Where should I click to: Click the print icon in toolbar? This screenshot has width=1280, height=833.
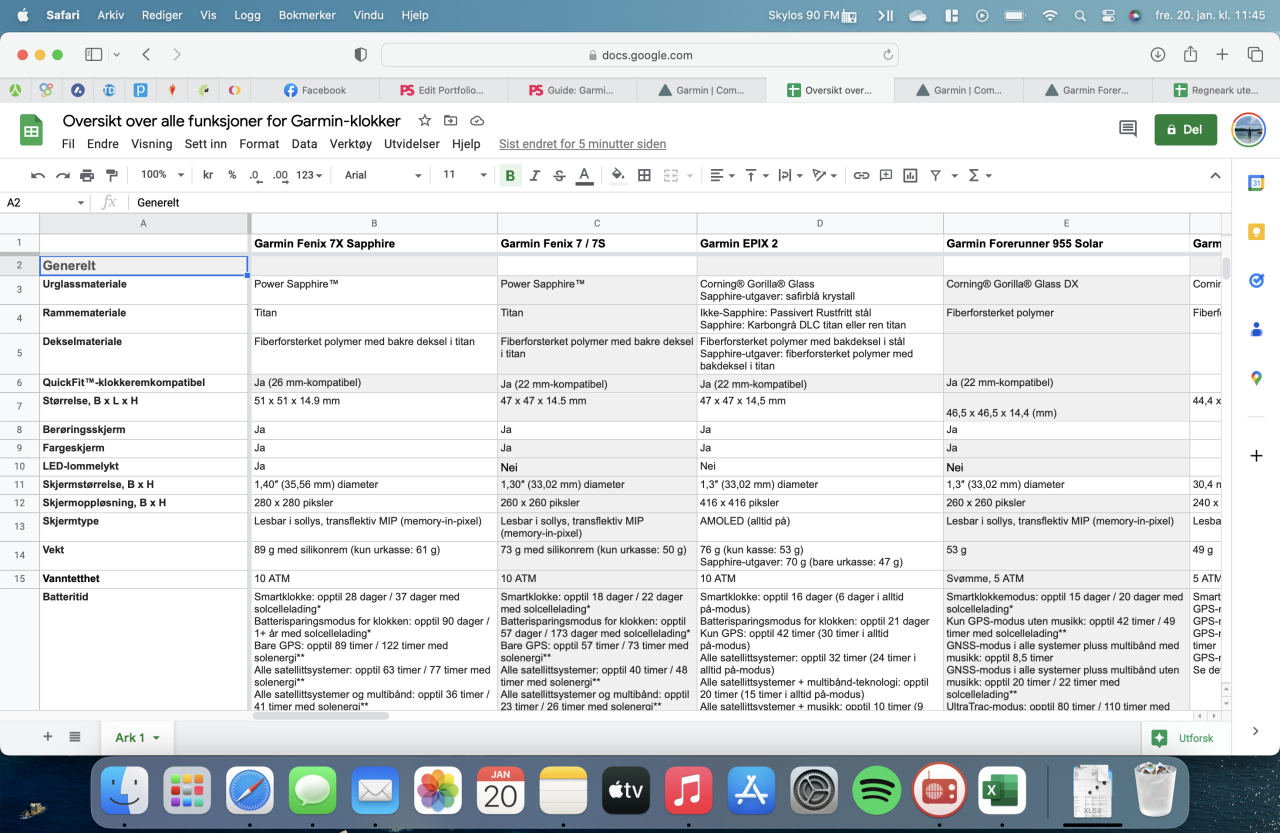tap(87, 175)
